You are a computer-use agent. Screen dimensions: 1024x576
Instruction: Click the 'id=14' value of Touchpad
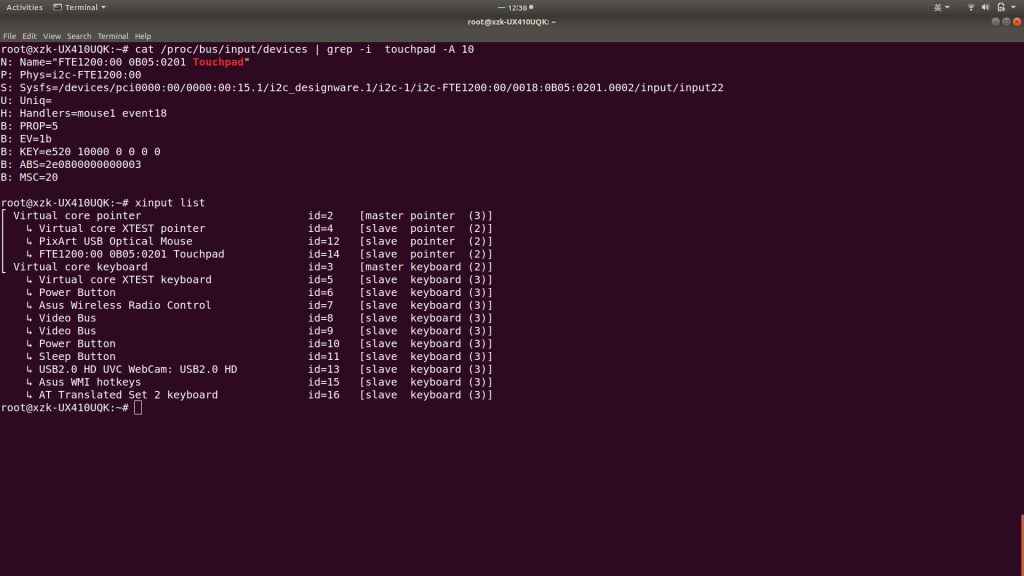(x=324, y=254)
